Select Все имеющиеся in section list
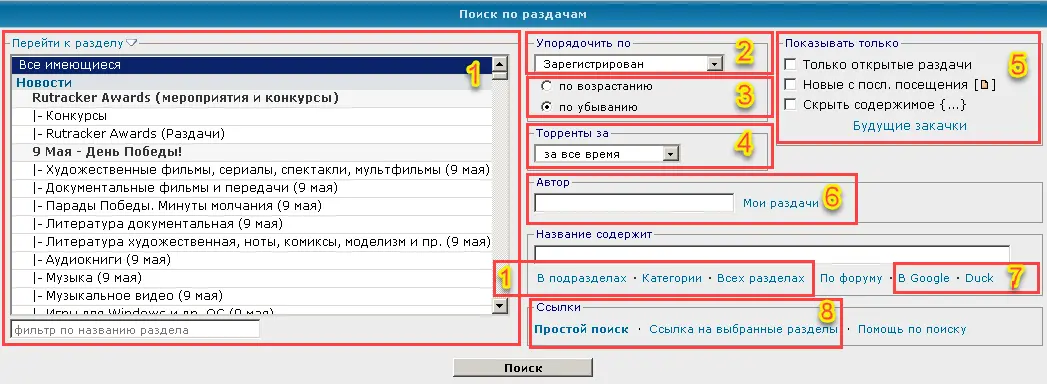This screenshot has width=1047, height=384. pos(252,65)
